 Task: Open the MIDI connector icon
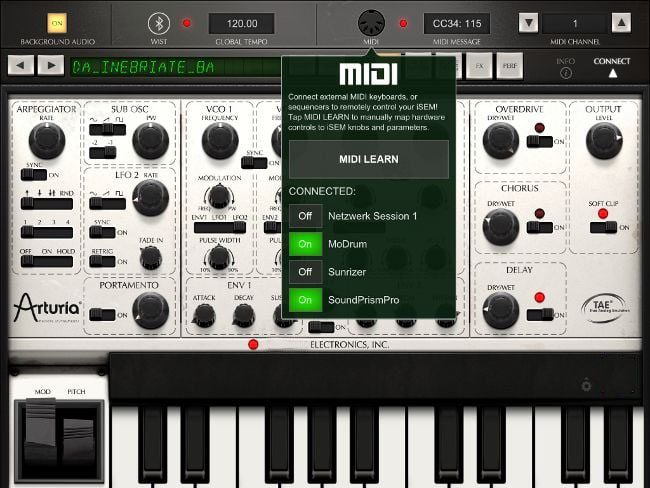tap(371, 23)
